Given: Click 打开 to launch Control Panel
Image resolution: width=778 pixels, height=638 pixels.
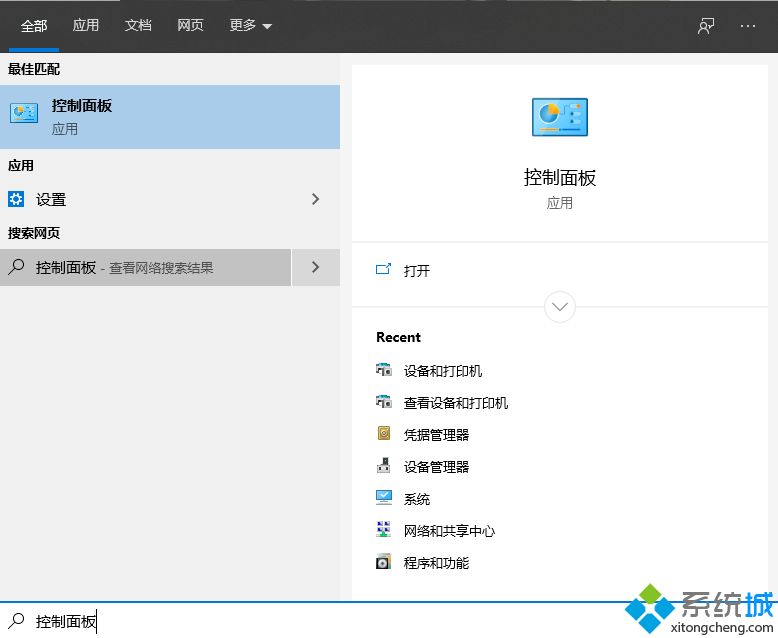Looking at the screenshot, I should [x=416, y=271].
